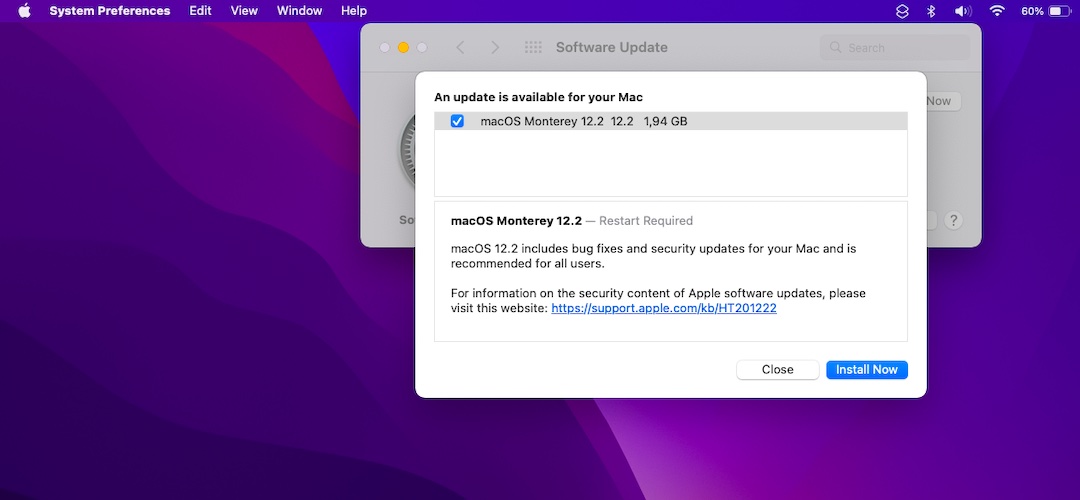Image resolution: width=1080 pixels, height=500 pixels.
Task: Open the Window menu
Action: click(x=299, y=11)
